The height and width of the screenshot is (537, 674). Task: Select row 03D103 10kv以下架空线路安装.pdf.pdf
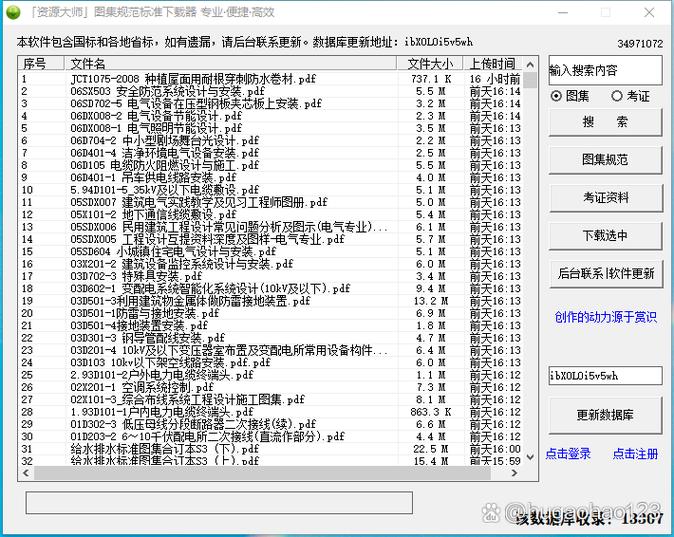point(271,362)
